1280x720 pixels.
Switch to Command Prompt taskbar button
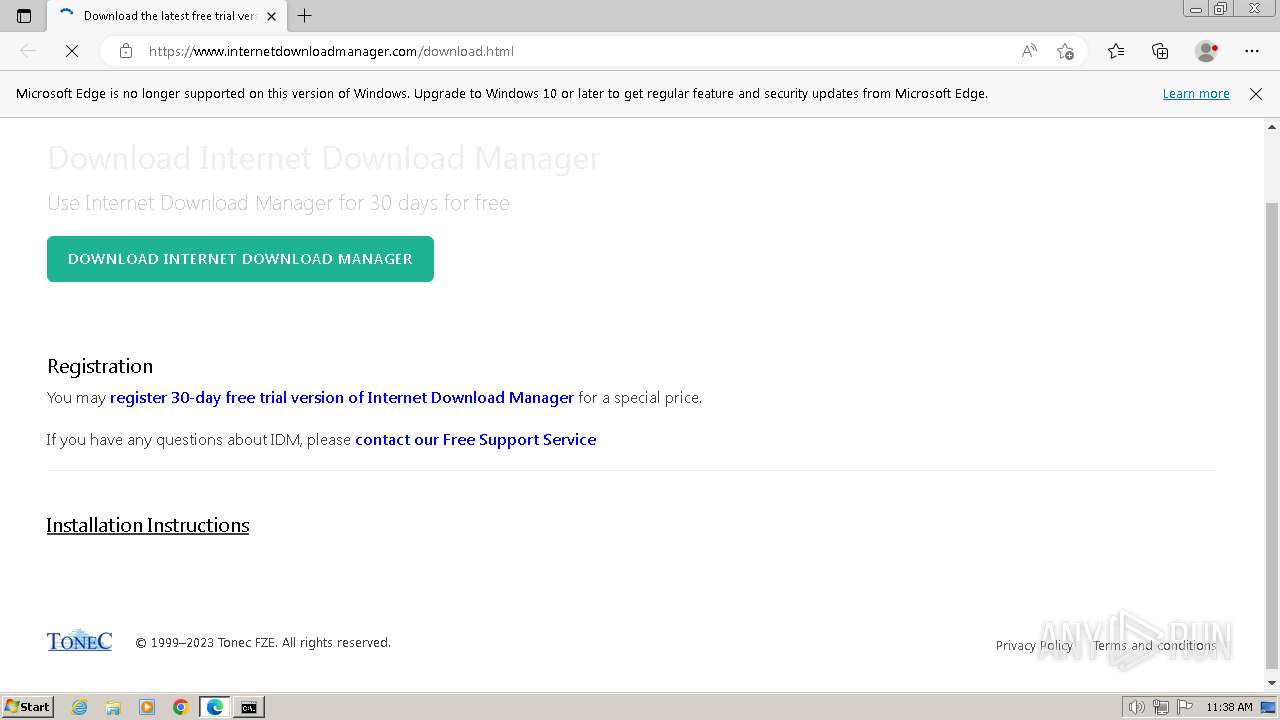click(249, 707)
